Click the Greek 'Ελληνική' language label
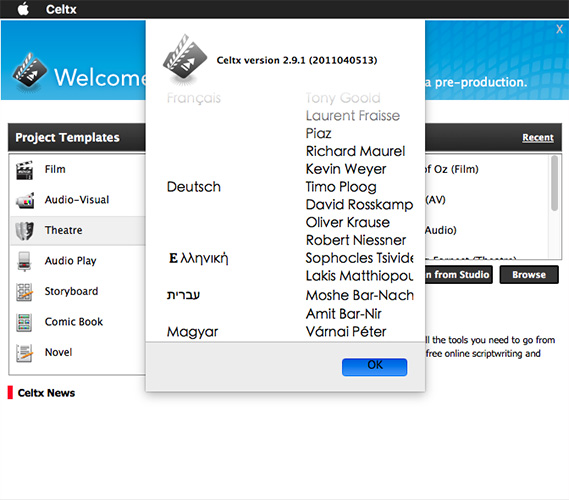Screen dimensions: 569x500 (199, 258)
